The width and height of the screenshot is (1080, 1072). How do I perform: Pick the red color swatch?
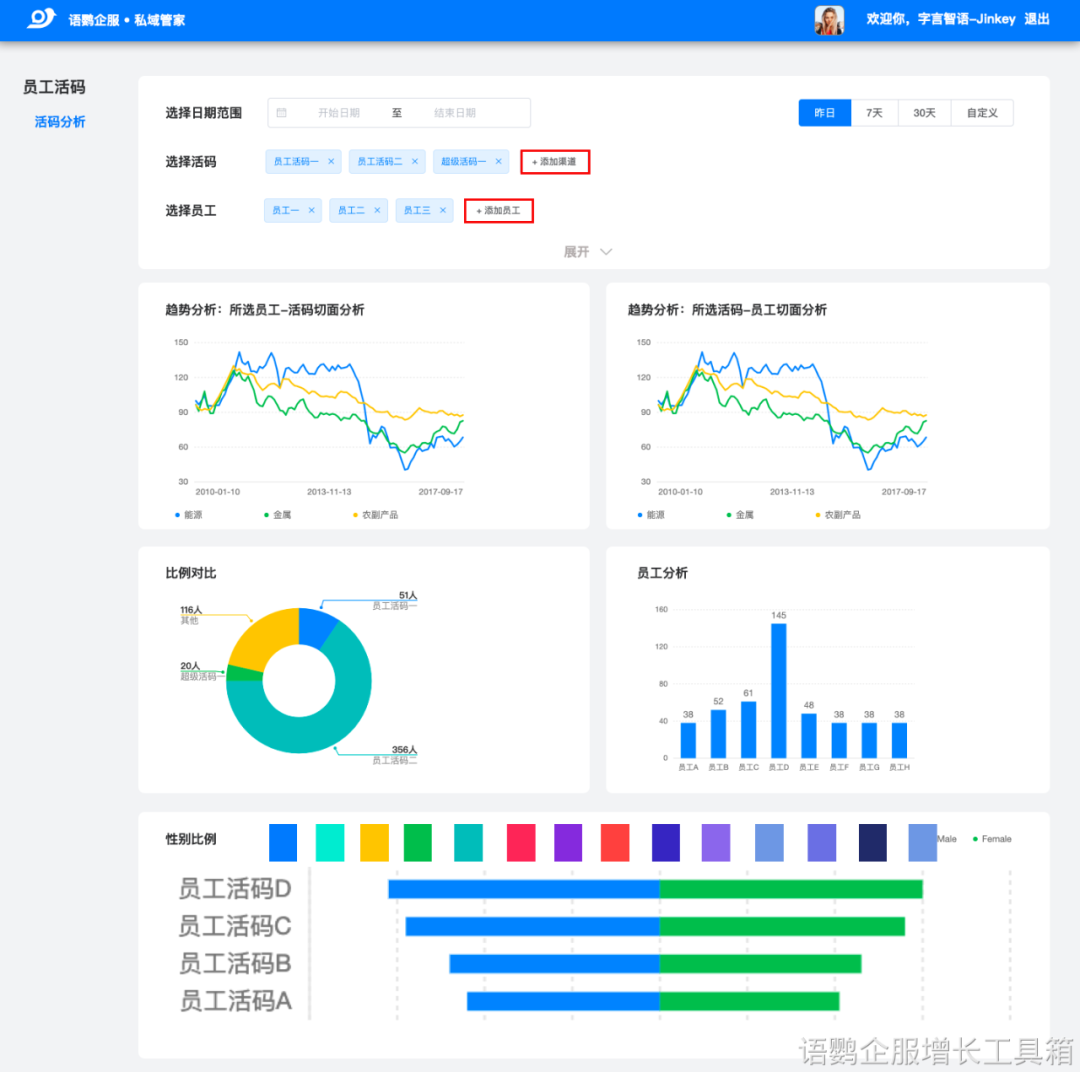tap(615, 843)
